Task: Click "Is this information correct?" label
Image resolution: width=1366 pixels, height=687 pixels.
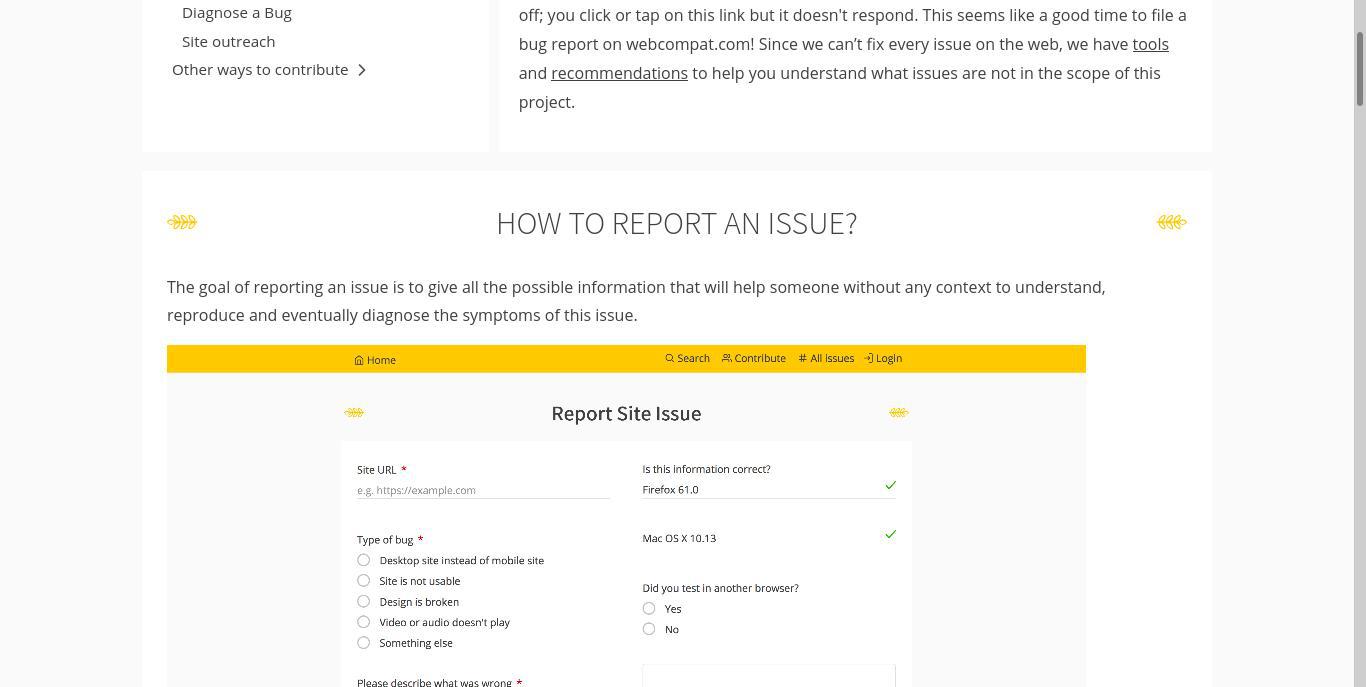Action: coord(706,469)
